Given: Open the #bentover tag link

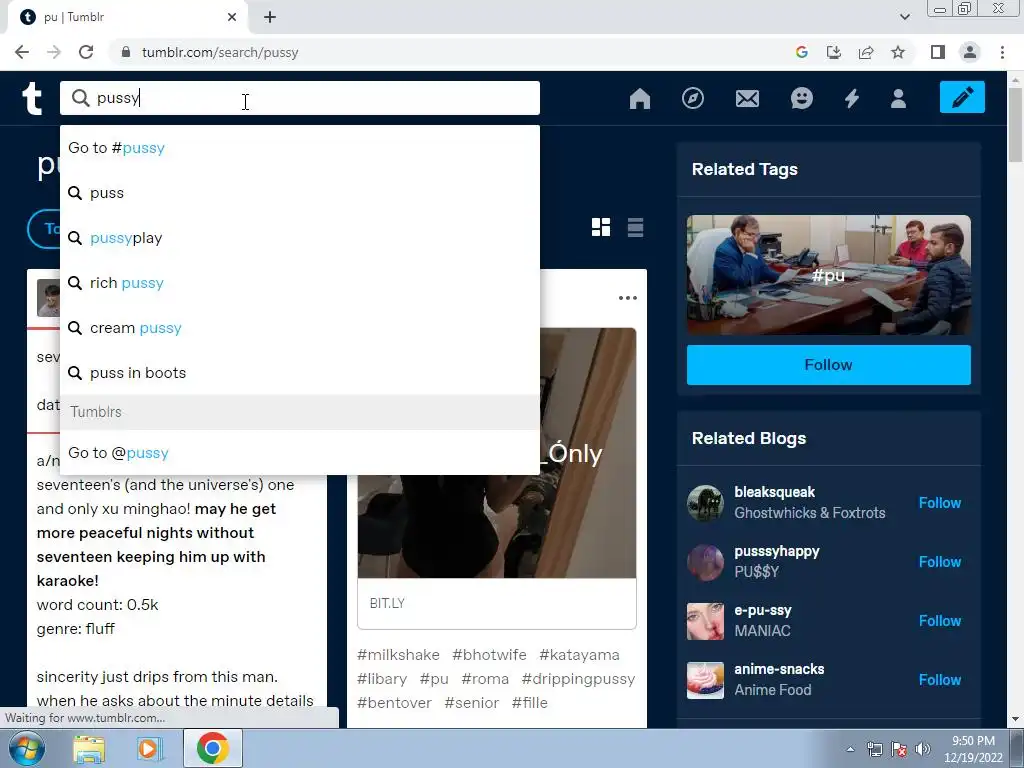Looking at the screenshot, I should [394, 703].
